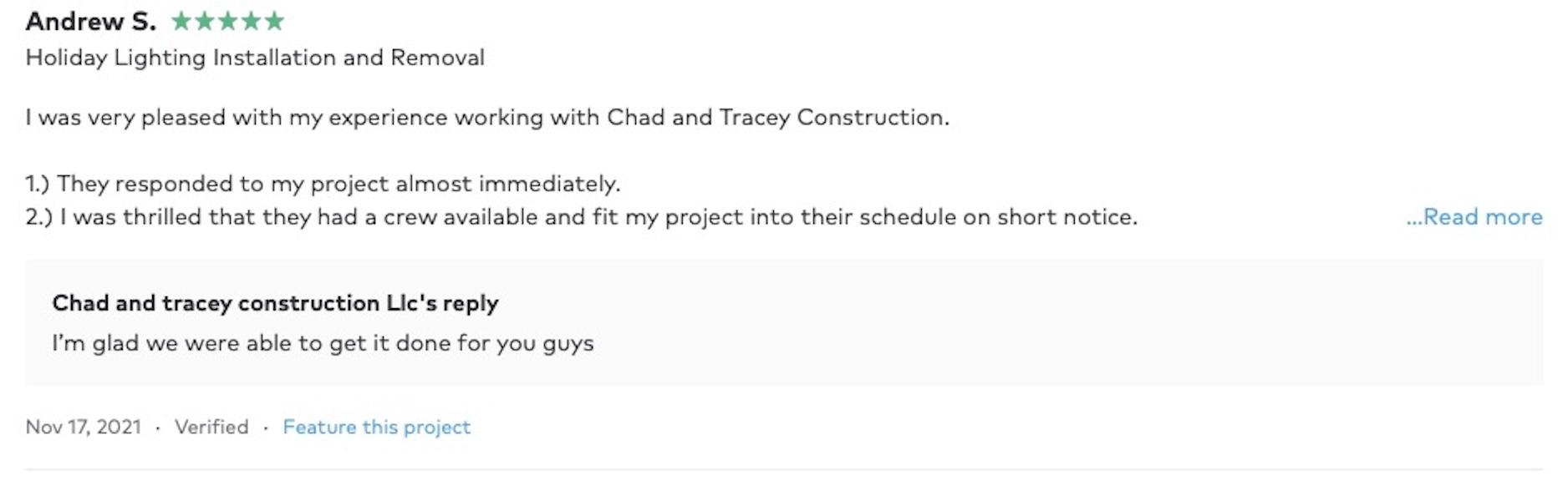1568x491 pixels.
Task: Click the Nov 17, 2021 review date
Action: pos(84,427)
